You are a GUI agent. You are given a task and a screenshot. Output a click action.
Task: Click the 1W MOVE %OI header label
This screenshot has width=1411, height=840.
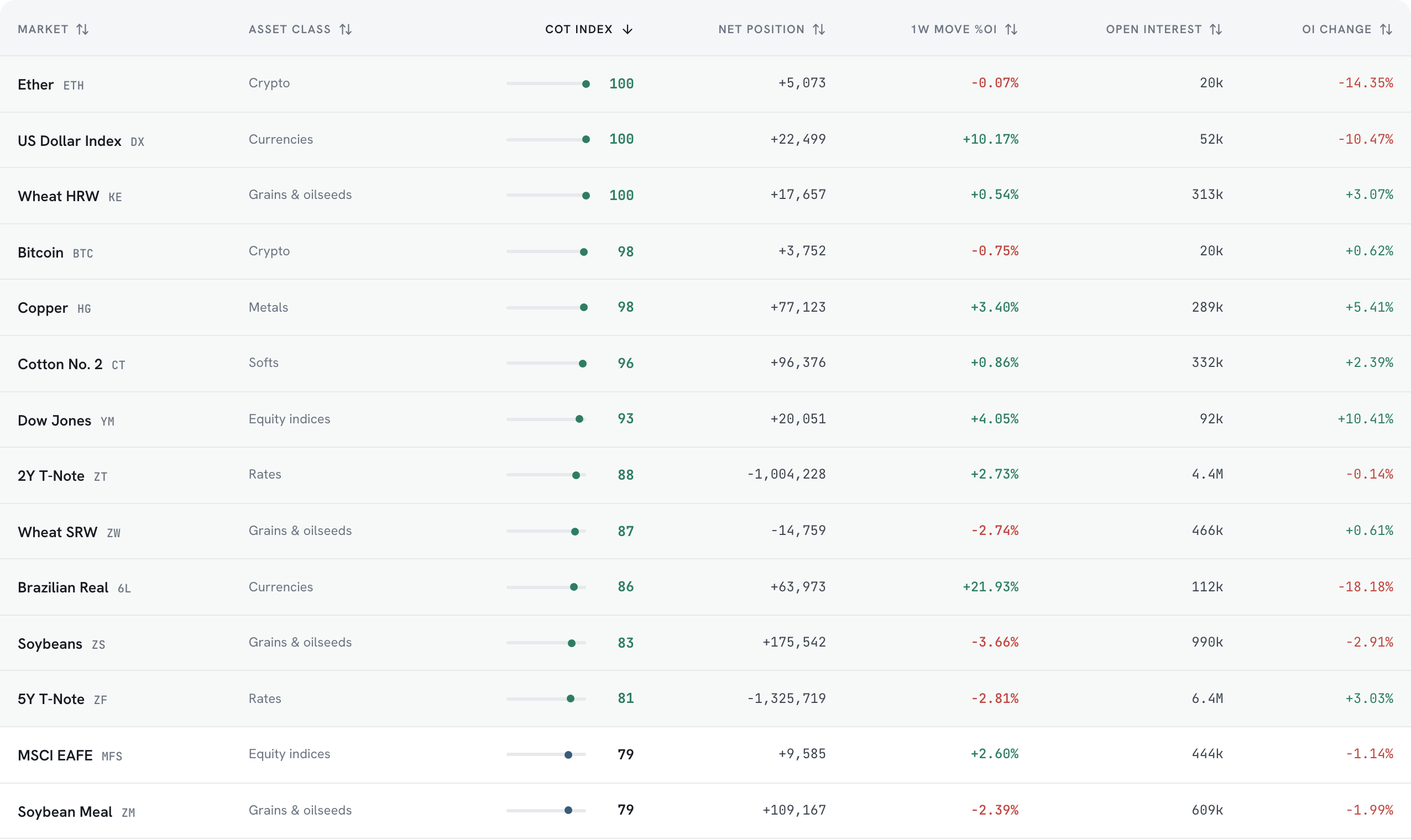click(954, 29)
